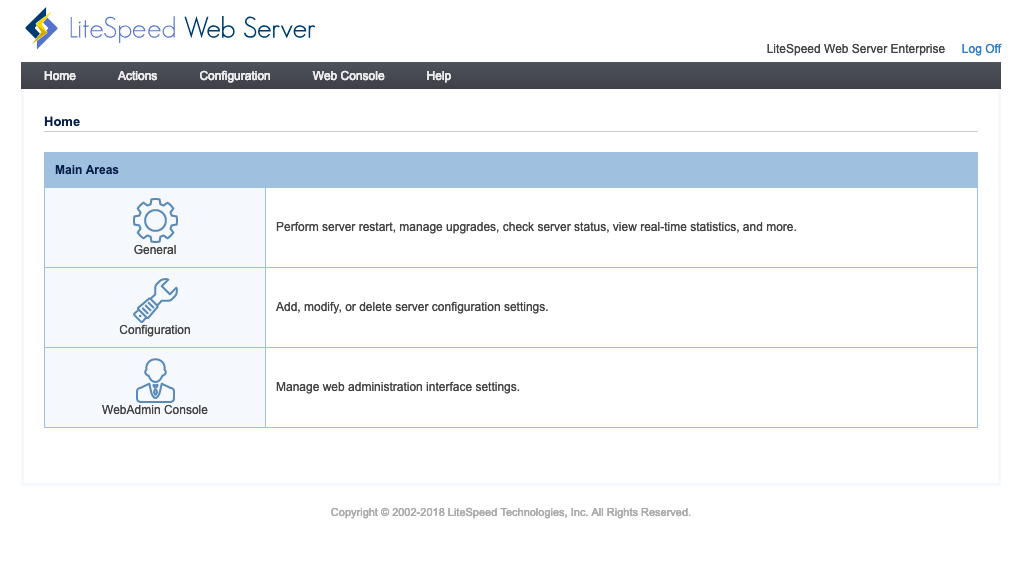The image size is (1020, 568).
Task: Click the LiteSpeed Web Server logo
Action: tap(170, 29)
